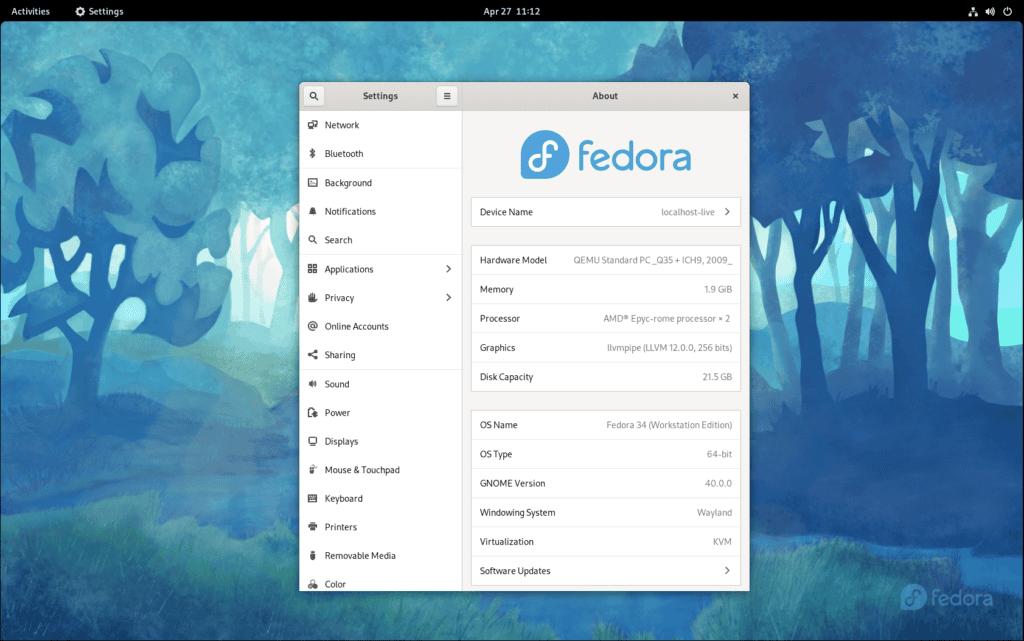
Task: Select Sharing label in sidebar
Action: click(340, 354)
